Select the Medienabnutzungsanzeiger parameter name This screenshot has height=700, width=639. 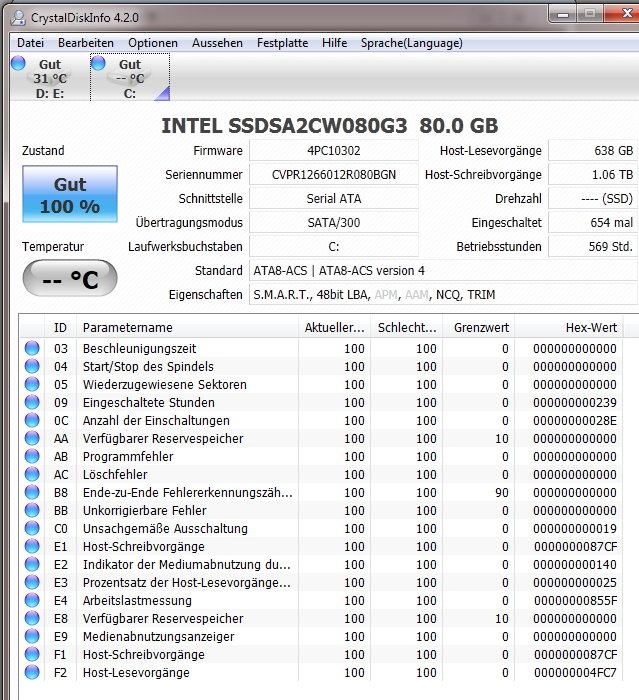(x=159, y=637)
